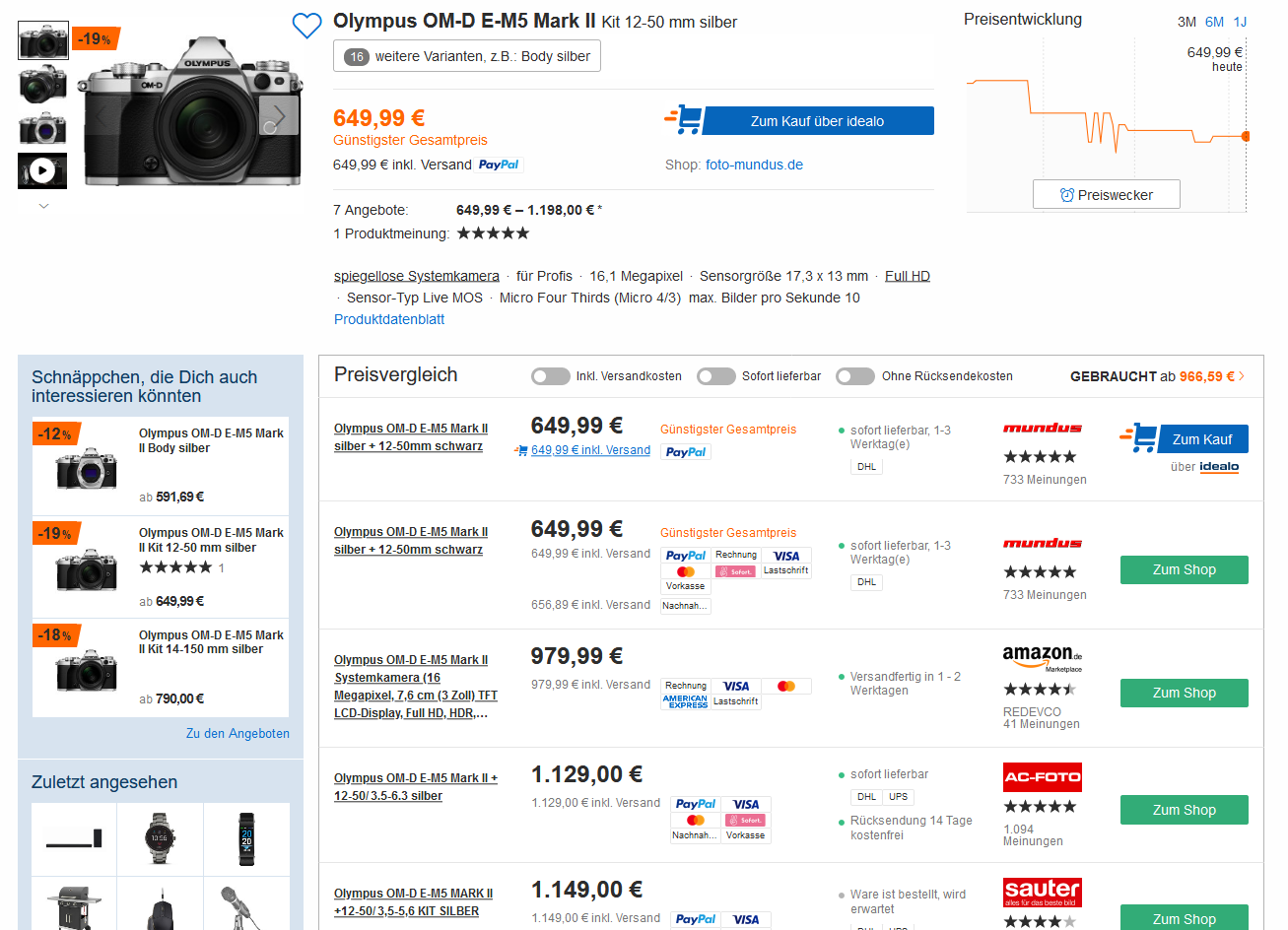Toggle Ohne Rücksendekosten switch
Image resolution: width=1288 pixels, height=930 pixels.
pyautogui.click(x=854, y=376)
